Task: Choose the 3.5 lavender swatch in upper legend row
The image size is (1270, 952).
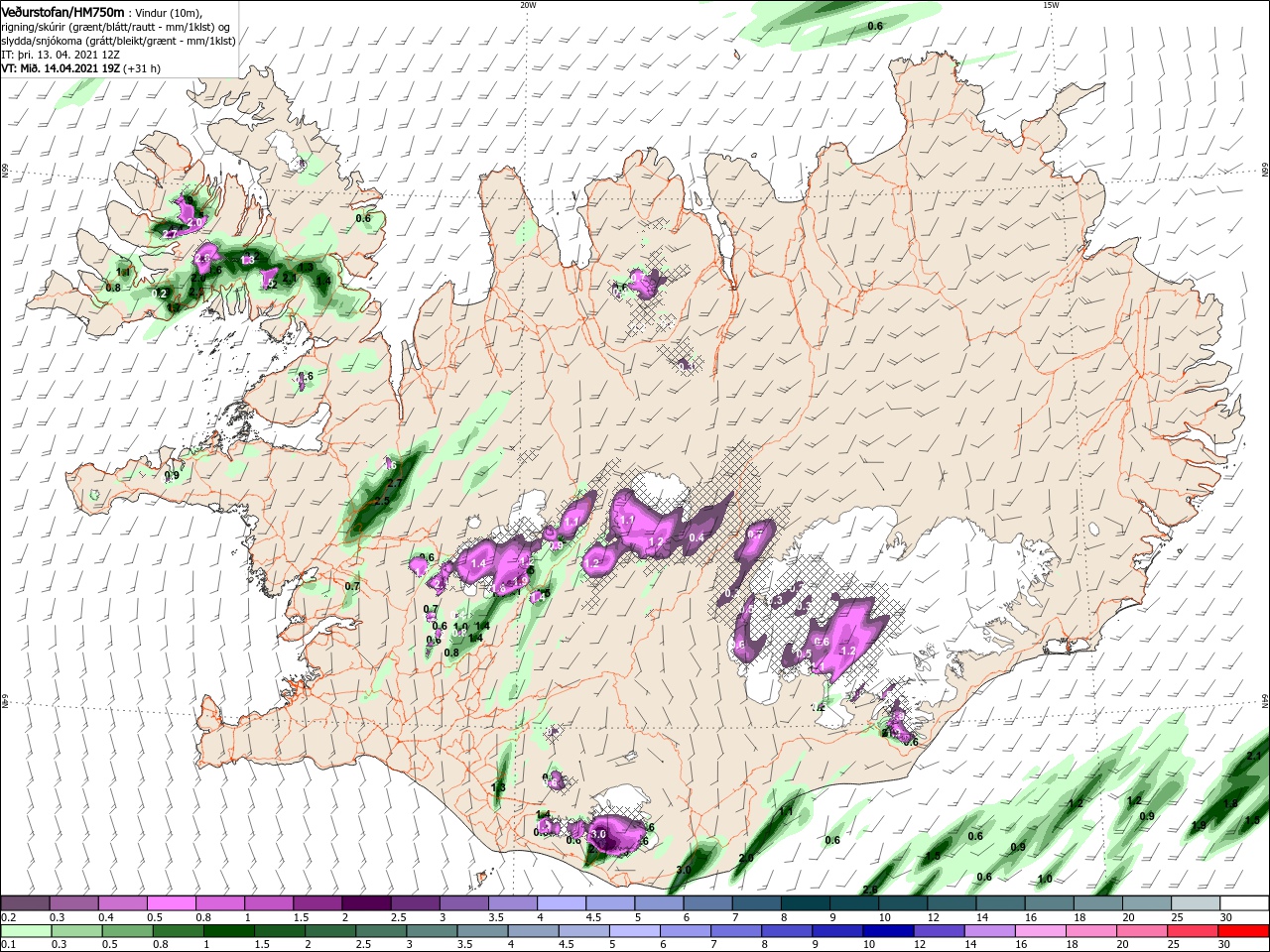Action: (x=512, y=903)
